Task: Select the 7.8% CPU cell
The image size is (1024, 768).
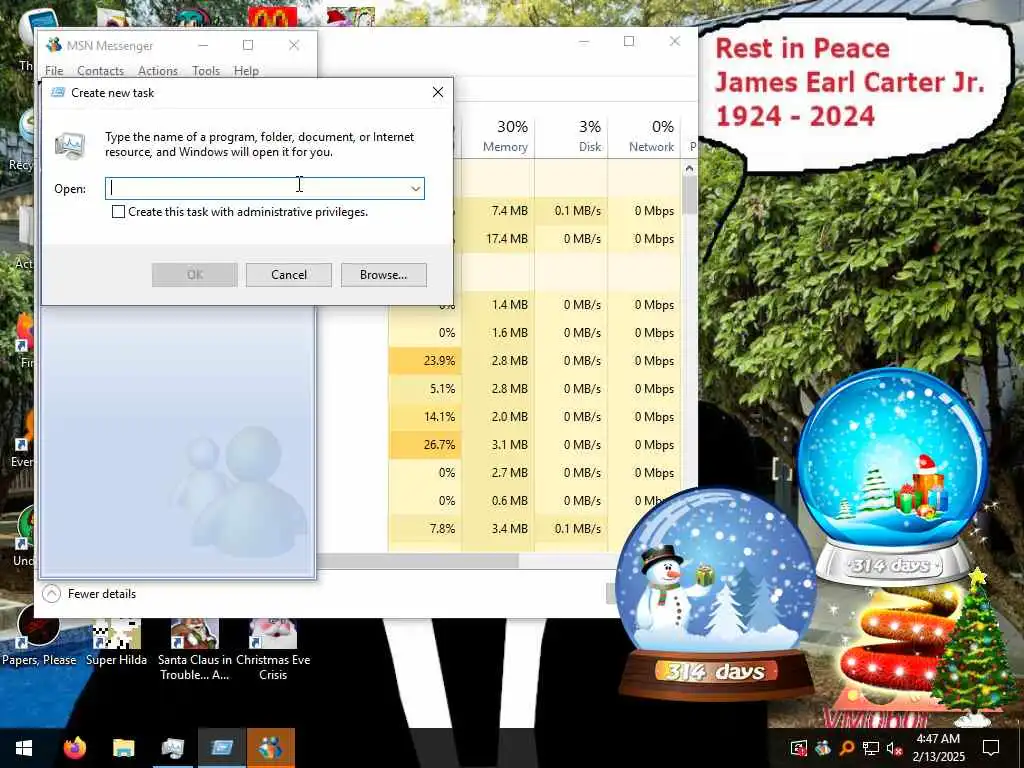Action: (425, 528)
